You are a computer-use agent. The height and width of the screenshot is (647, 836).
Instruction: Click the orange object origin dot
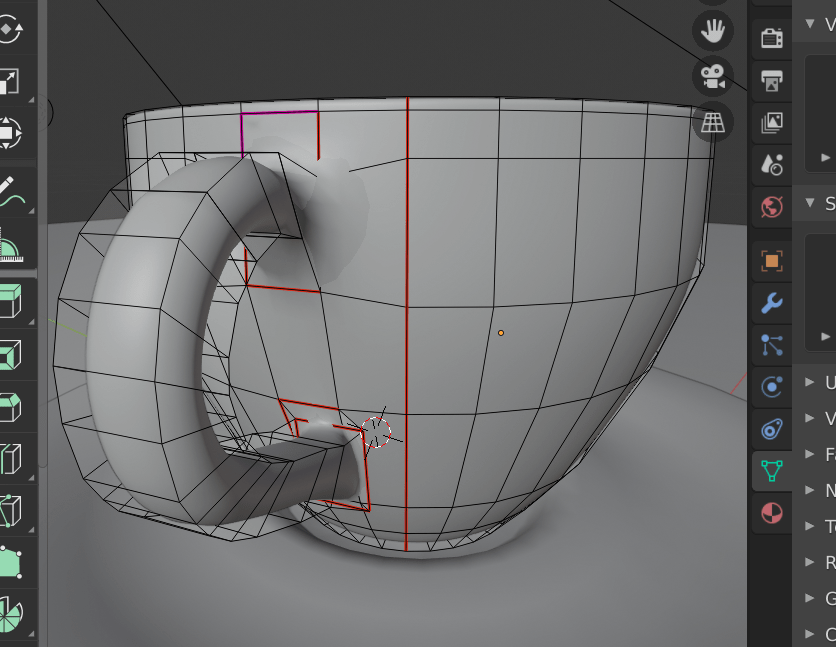500,333
